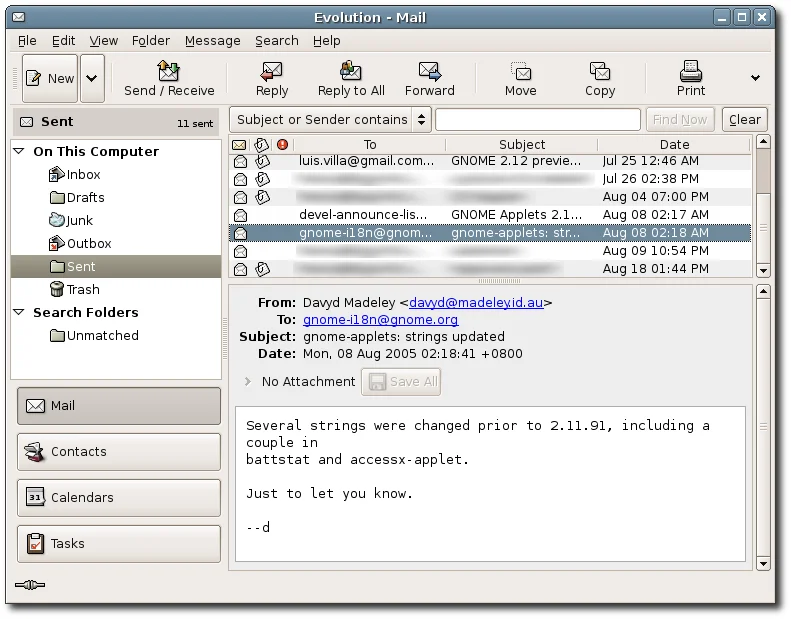791x619 pixels.
Task: Click the Reply to All icon
Action: pyautogui.click(x=351, y=71)
